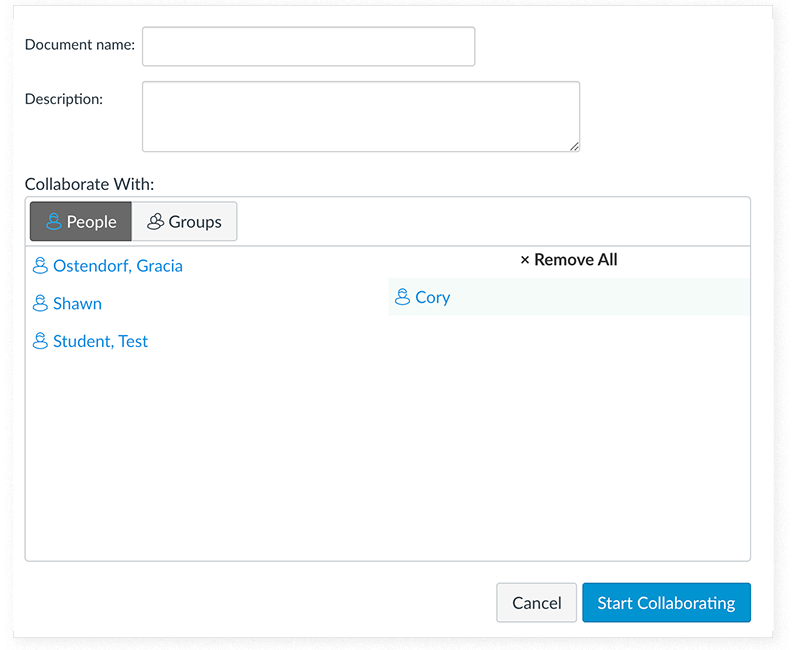This screenshot has width=800, height=650.
Task: Select Cory in the added collaborators panel
Action: point(433,297)
